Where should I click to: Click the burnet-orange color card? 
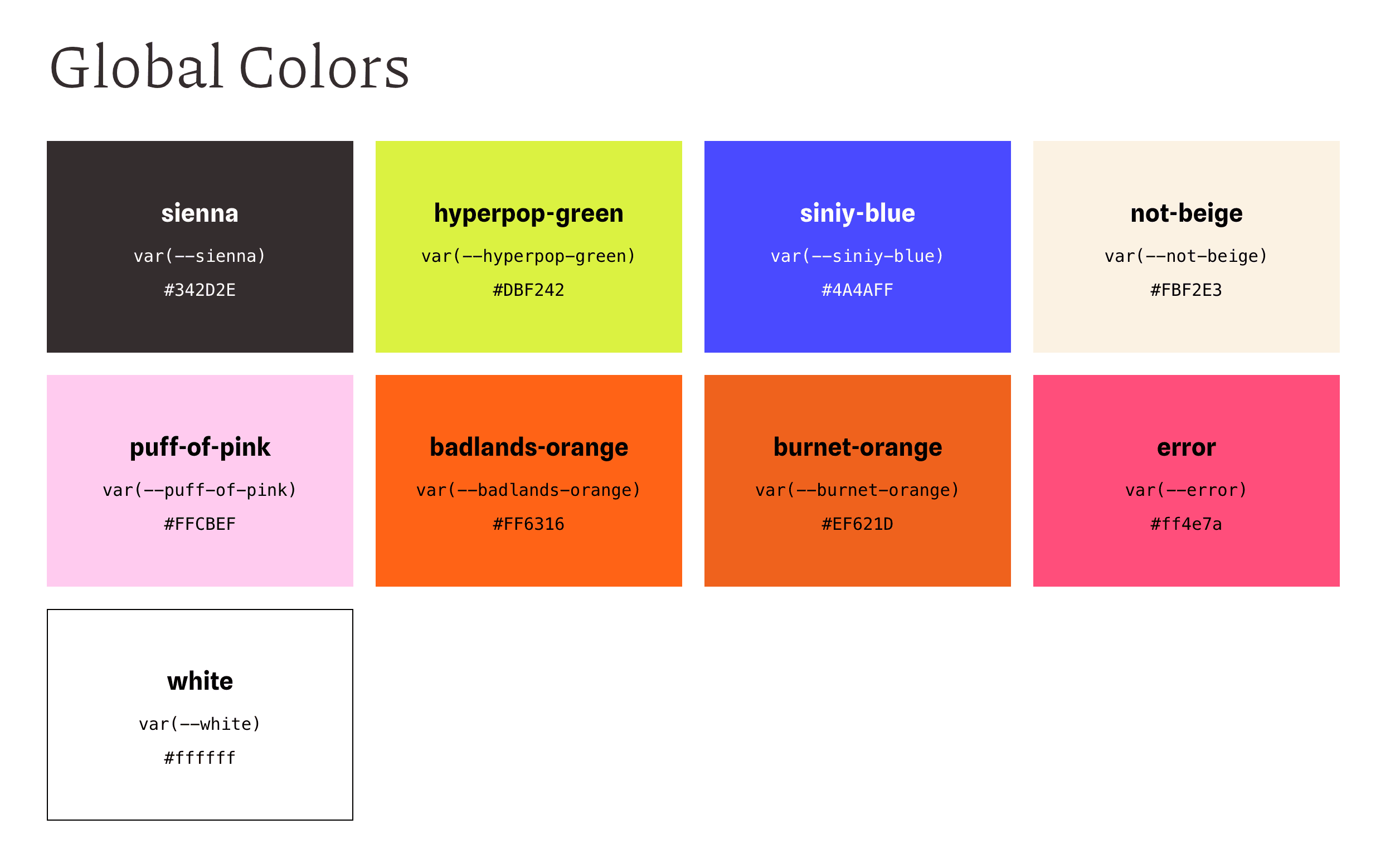[x=857, y=480]
